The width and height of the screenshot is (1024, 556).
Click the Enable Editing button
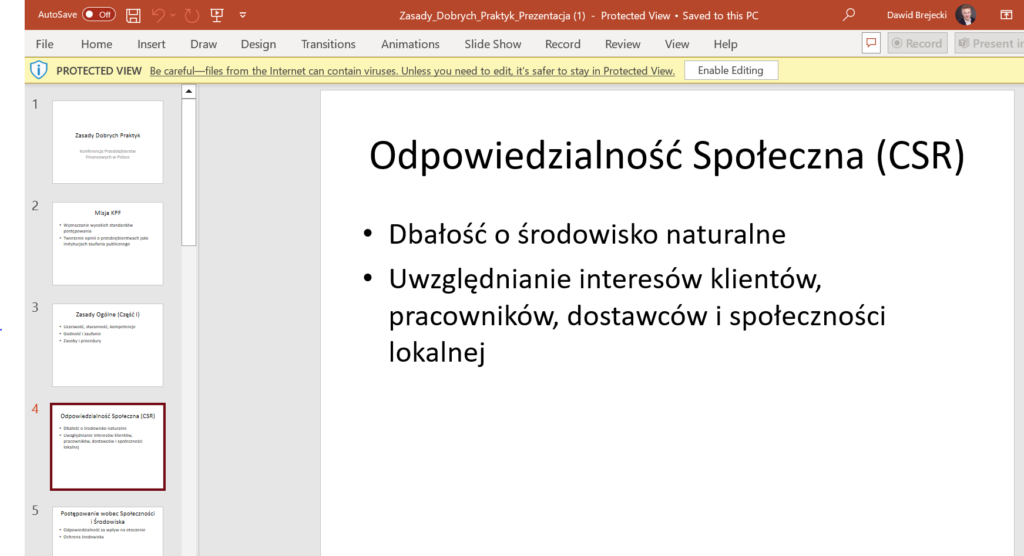[730, 71]
